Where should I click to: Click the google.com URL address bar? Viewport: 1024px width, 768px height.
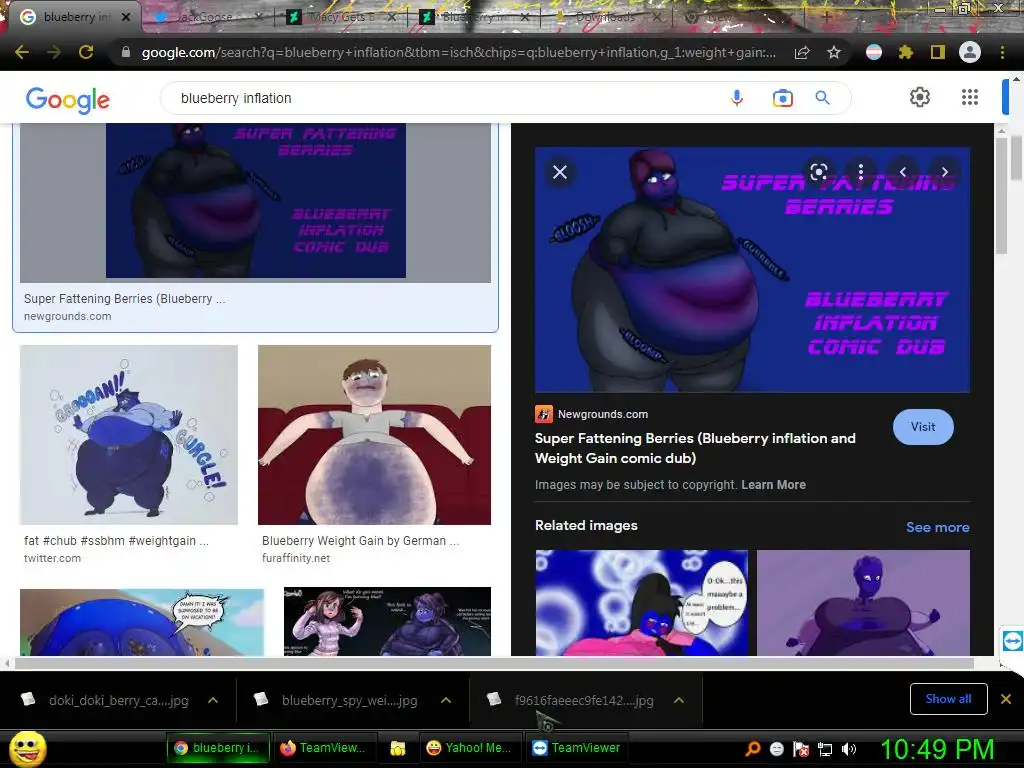(x=458, y=52)
